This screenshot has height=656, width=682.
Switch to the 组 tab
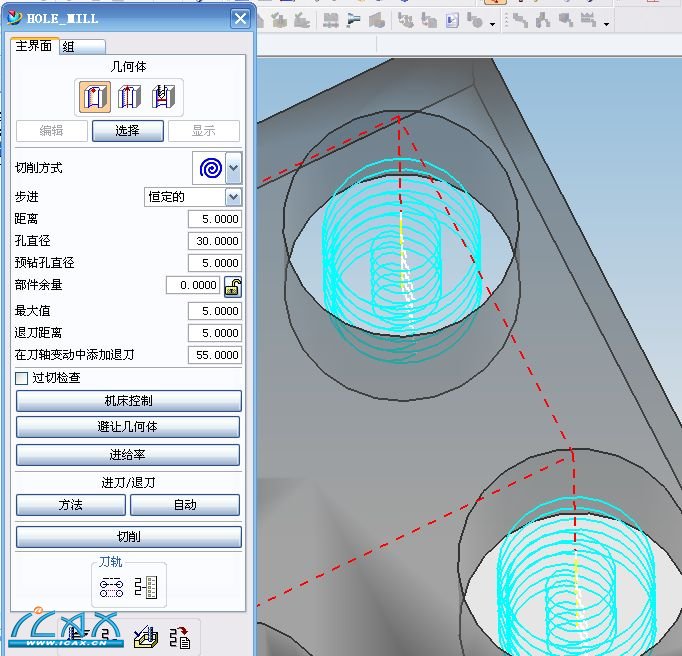coord(82,47)
